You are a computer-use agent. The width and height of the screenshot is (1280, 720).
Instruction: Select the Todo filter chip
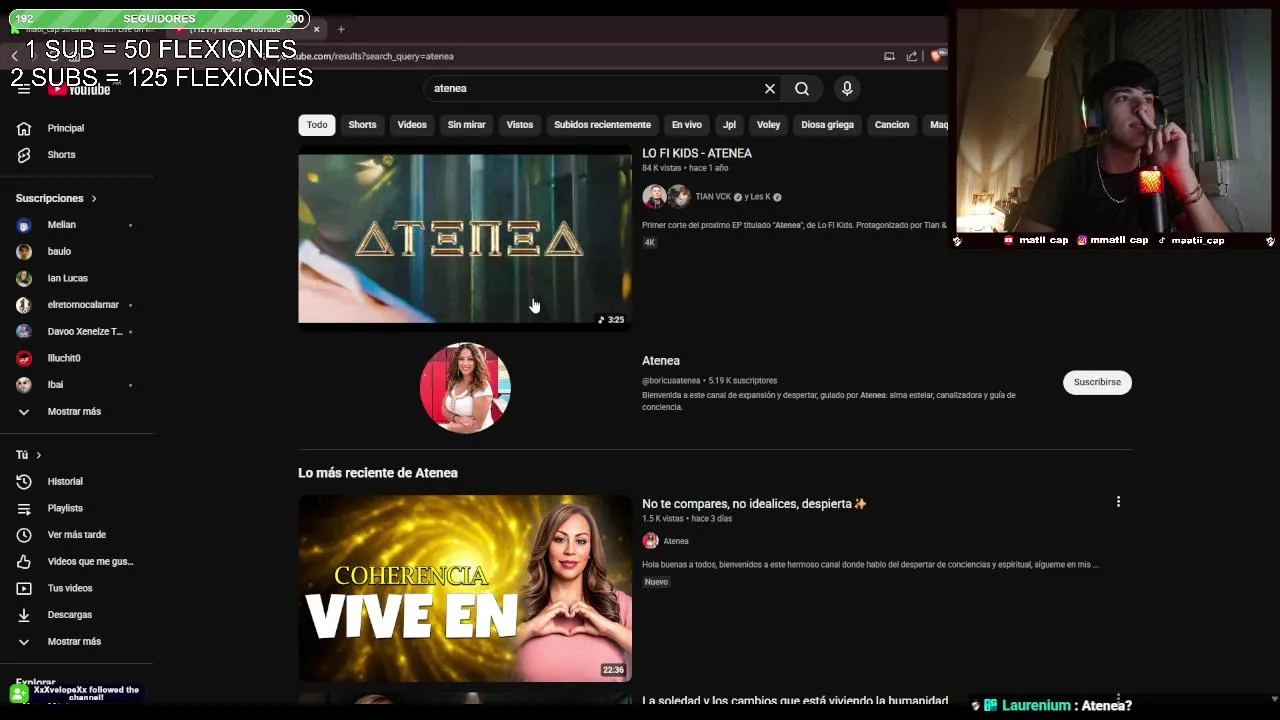(x=317, y=125)
